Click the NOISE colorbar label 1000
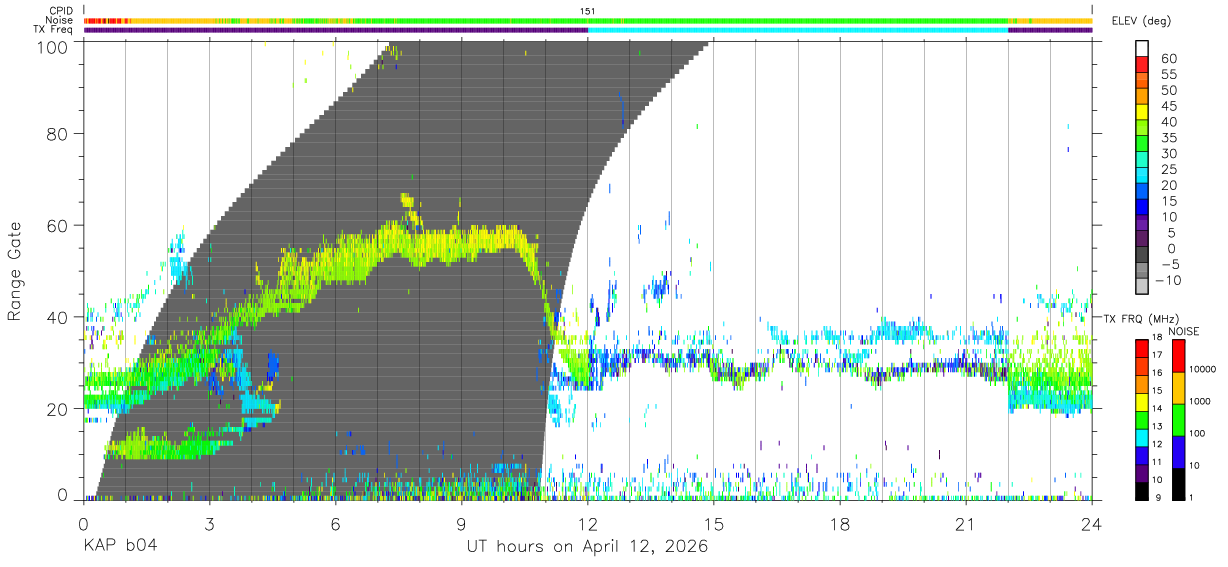 (x=1201, y=402)
